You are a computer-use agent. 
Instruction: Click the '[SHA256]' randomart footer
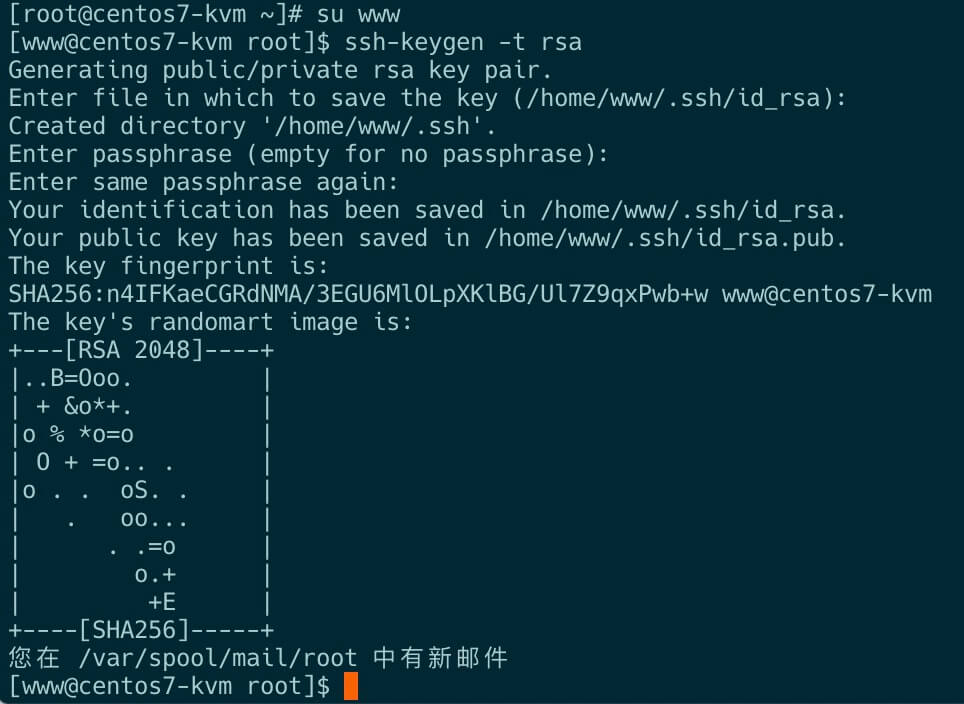pos(134,630)
